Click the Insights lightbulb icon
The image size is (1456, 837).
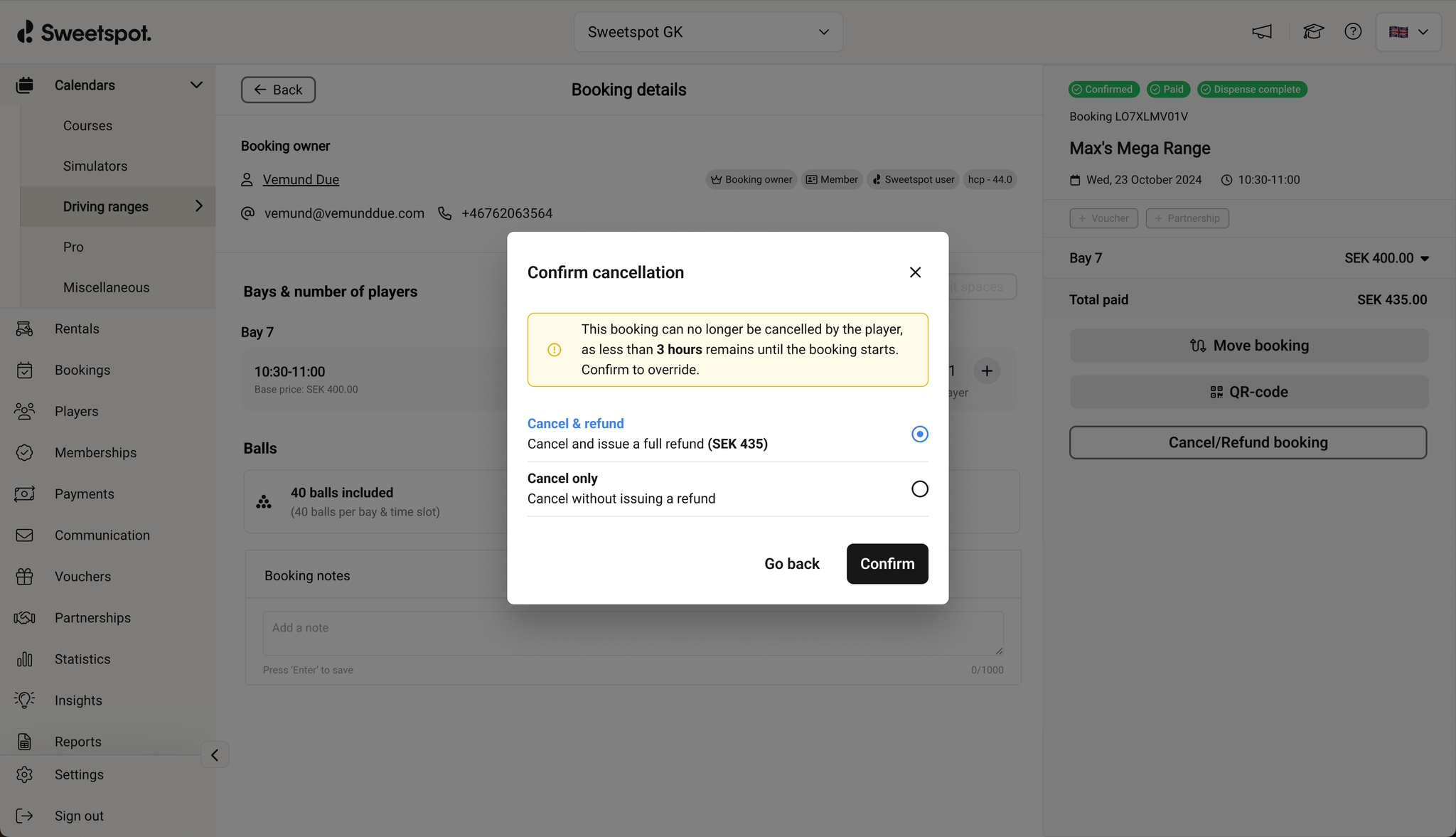pos(25,700)
